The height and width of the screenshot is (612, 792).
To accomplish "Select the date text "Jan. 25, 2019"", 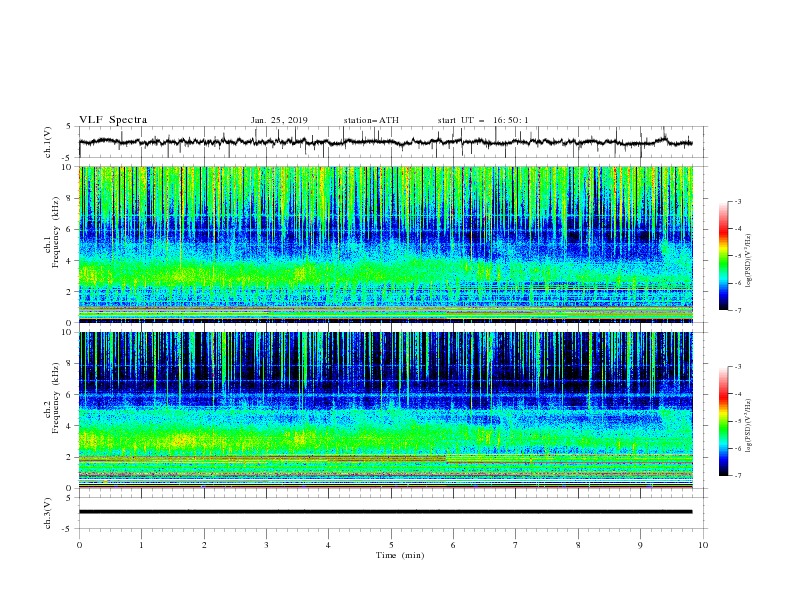I will click(279, 120).
